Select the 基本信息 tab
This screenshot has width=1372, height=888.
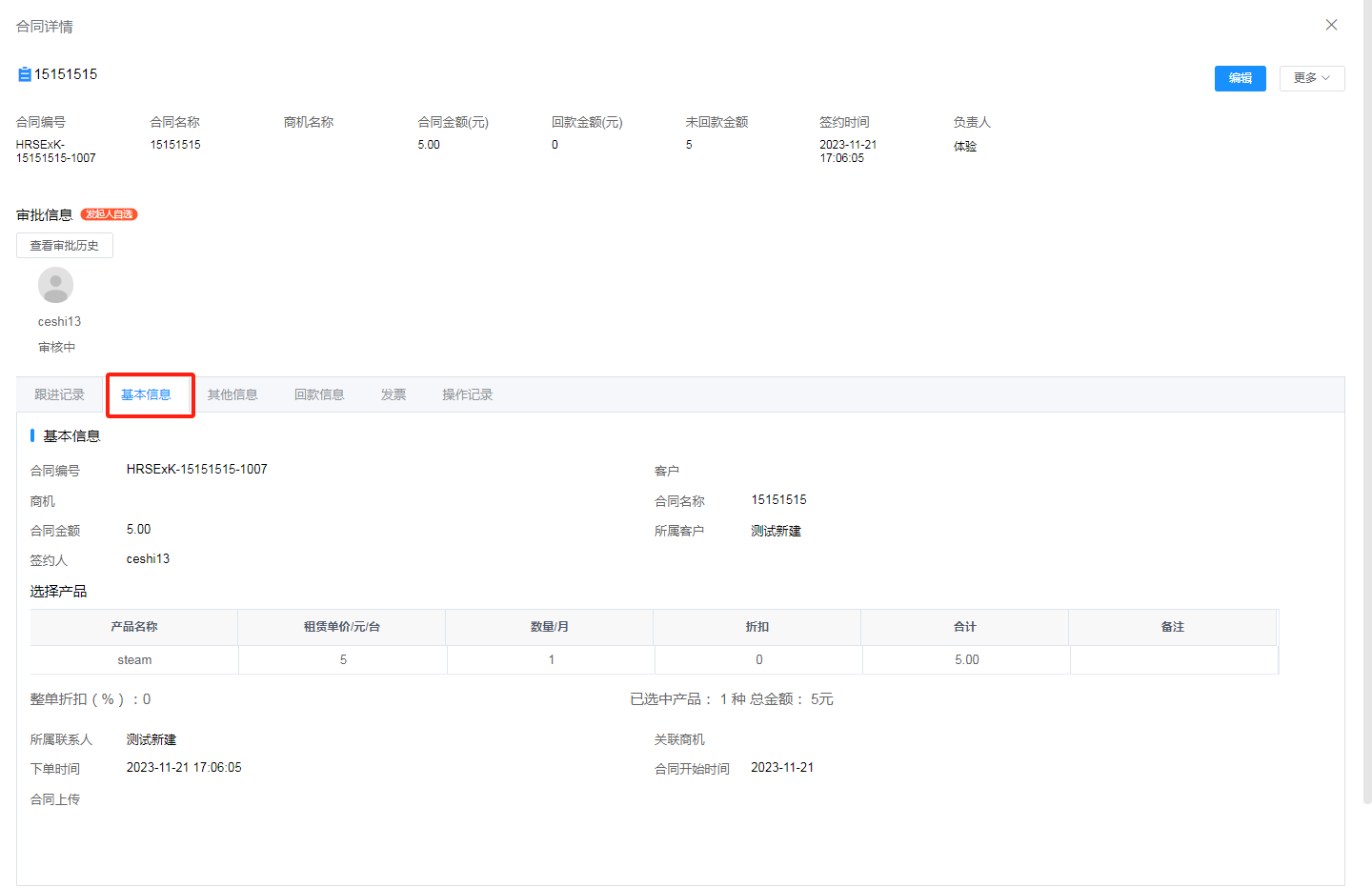coord(146,394)
